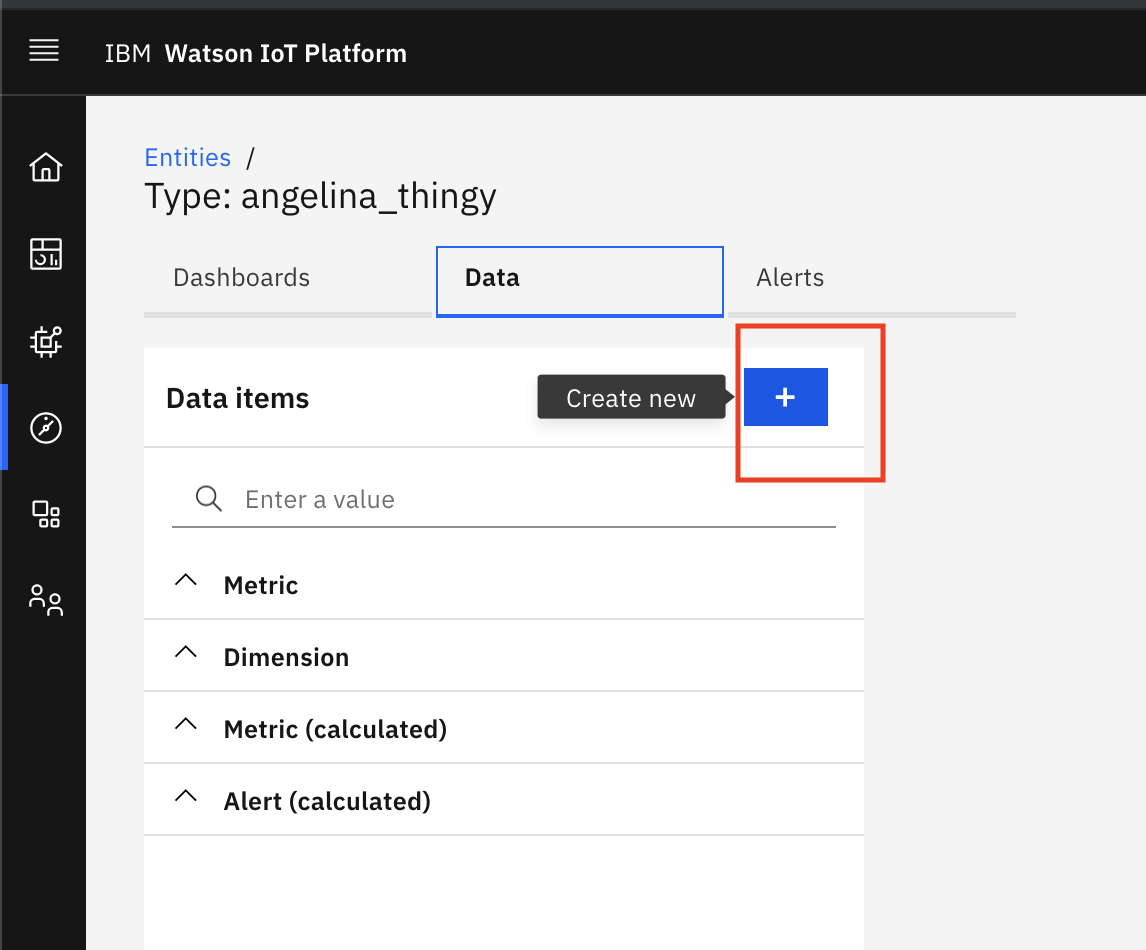The image size is (1146, 950).
Task: Open the dashboard boards sidebar icon
Action: (45, 254)
